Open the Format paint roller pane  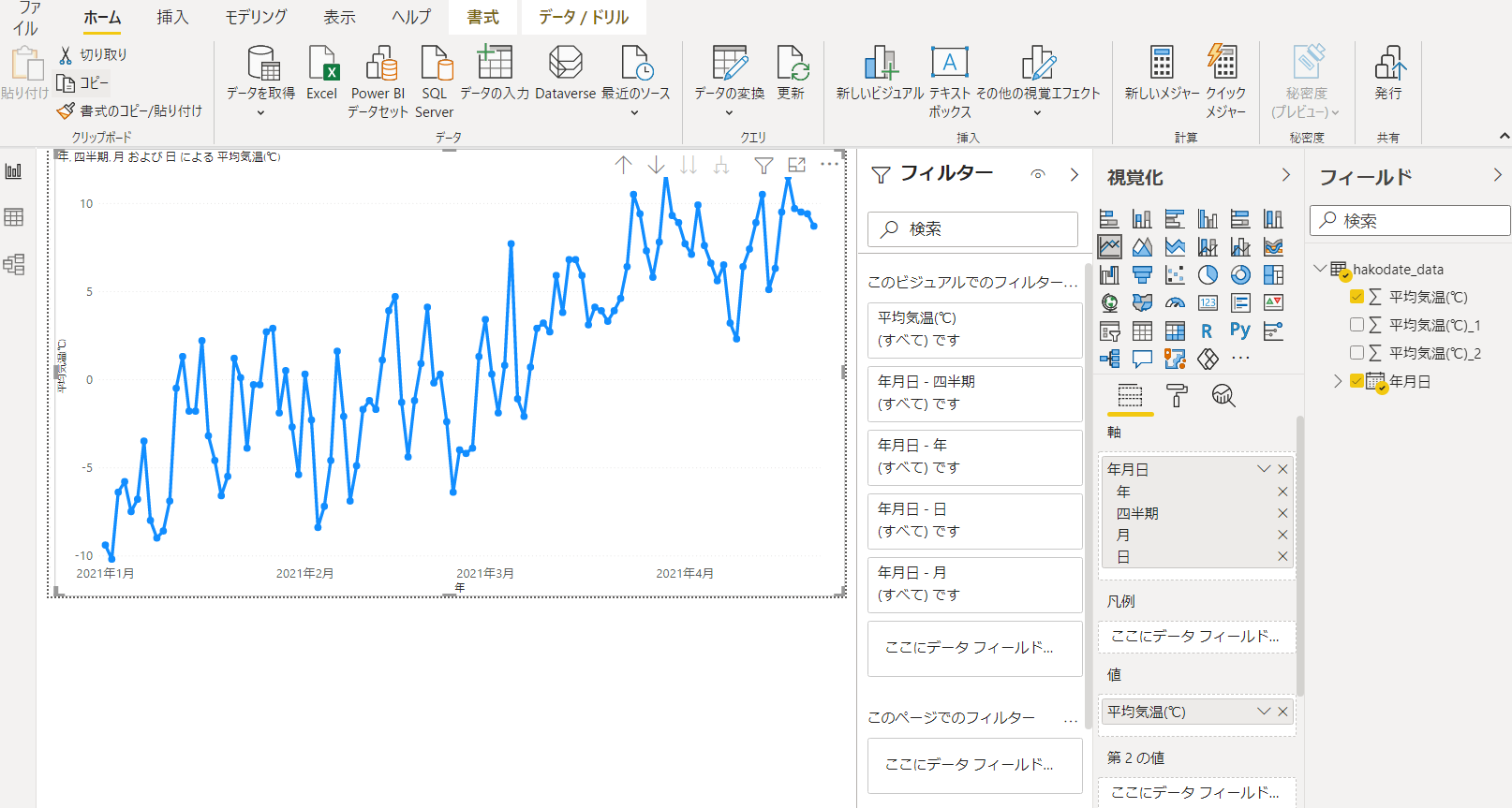coord(1177,395)
